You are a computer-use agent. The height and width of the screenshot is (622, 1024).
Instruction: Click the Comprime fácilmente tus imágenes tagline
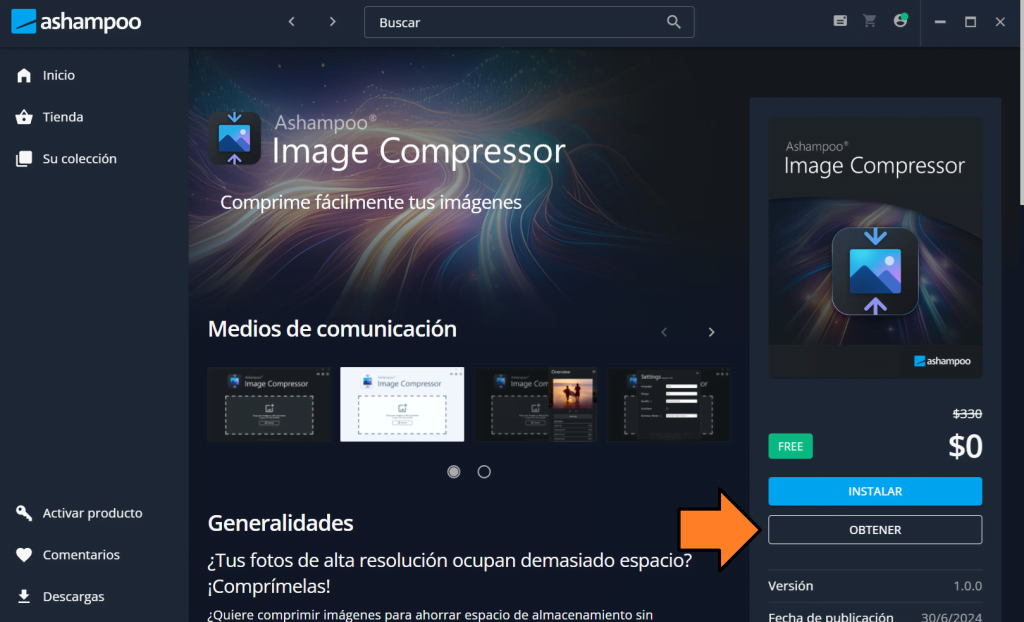pyautogui.click(x=371, y=203)
